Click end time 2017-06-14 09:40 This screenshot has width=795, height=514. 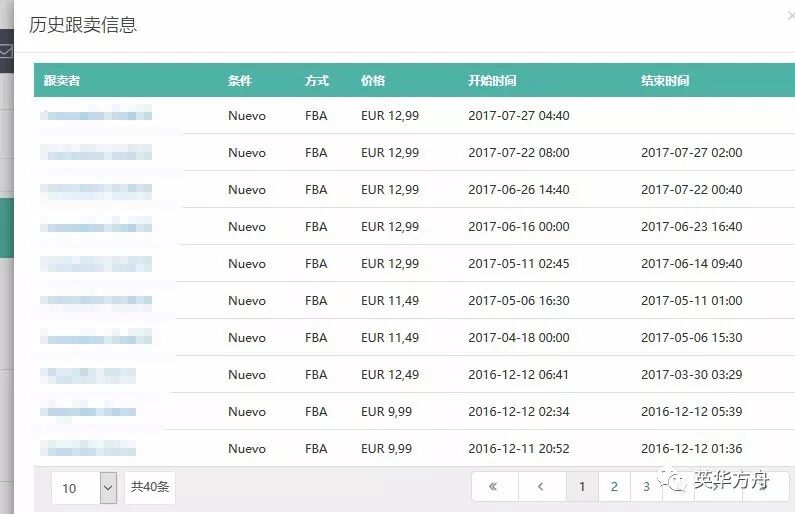click(x=692, y=264)
